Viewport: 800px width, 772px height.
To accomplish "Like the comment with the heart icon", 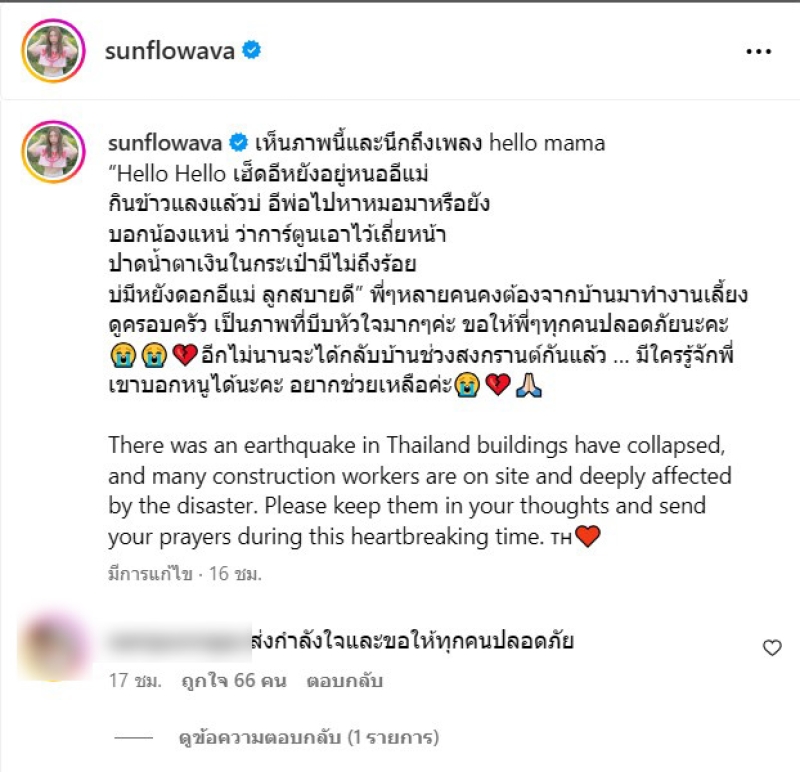I will coord(772,648).
